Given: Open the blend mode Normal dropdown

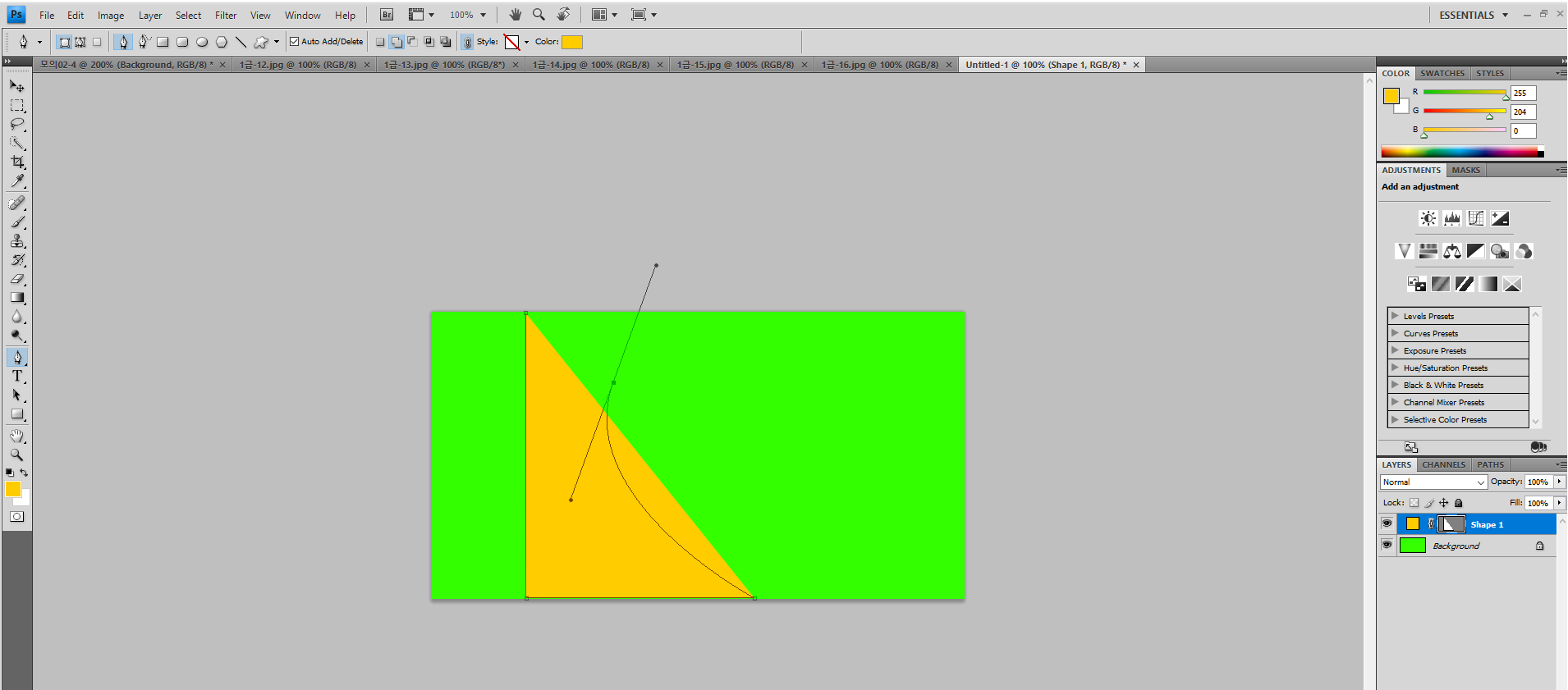Looking at the screenshot, I should coord(1433,482).
